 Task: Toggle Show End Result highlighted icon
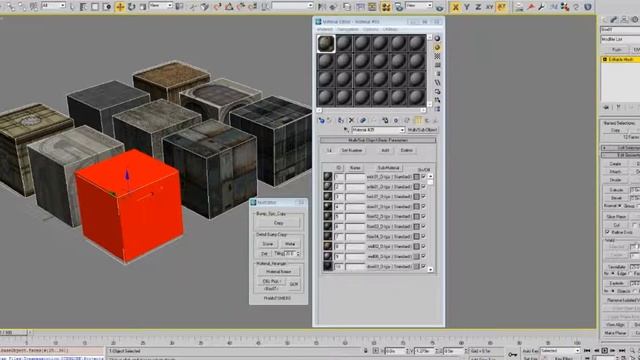pyautogui.click(x=418, y=120)
